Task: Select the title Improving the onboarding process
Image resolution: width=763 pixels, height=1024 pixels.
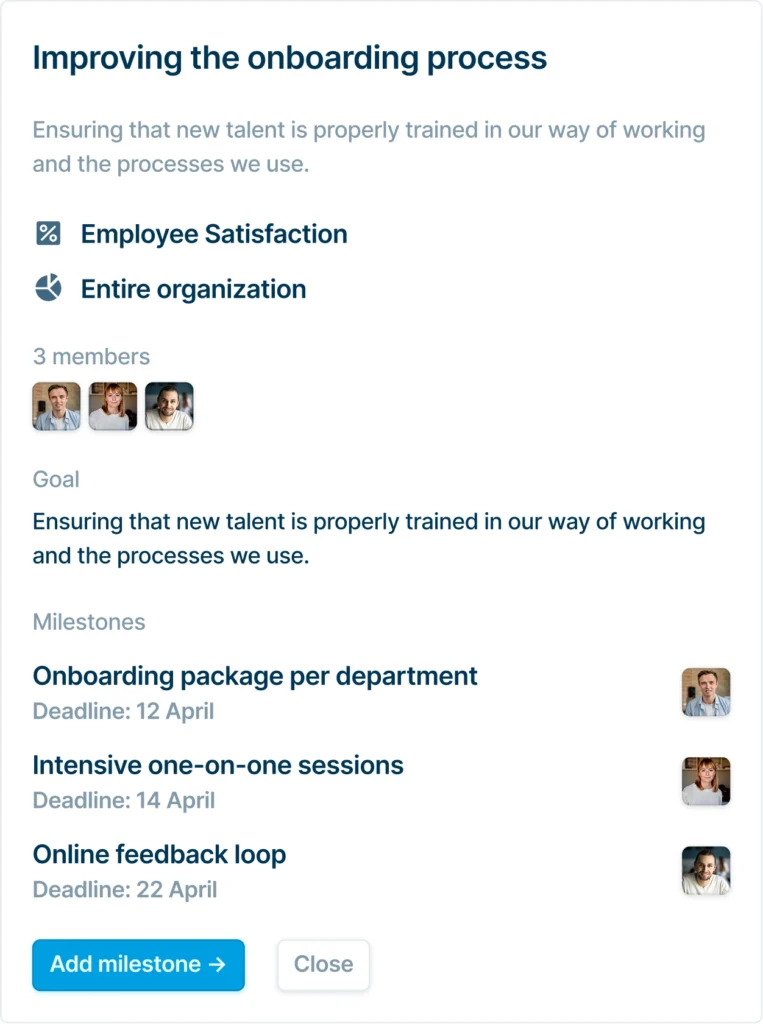Action: [290, 58]
